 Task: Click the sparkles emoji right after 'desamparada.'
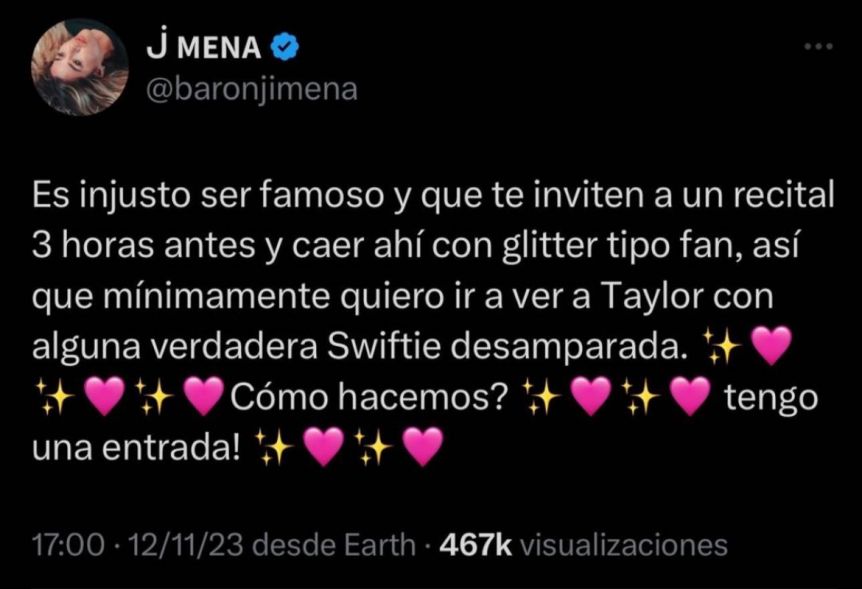pos(721,346)
